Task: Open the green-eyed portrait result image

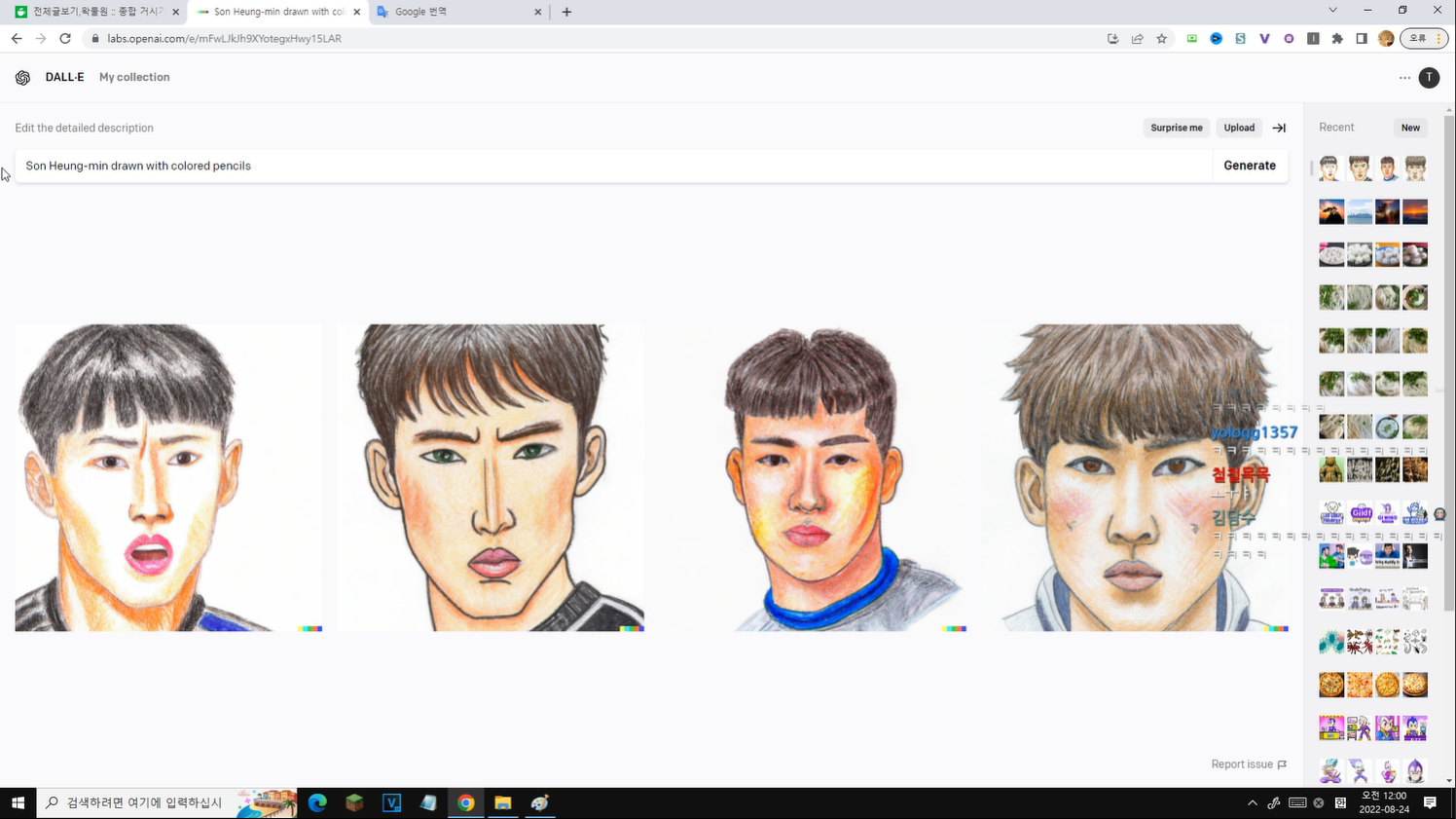Action: point(491,477)
